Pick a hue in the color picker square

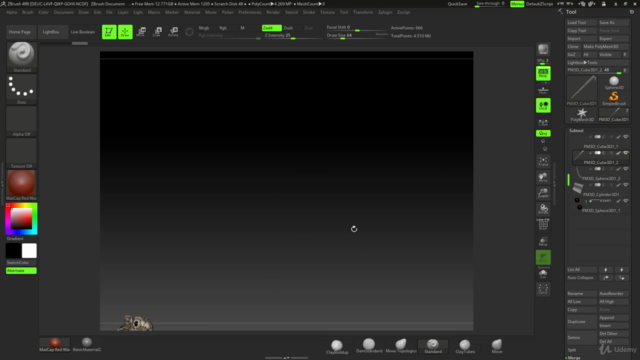click(x=21, y=219)
